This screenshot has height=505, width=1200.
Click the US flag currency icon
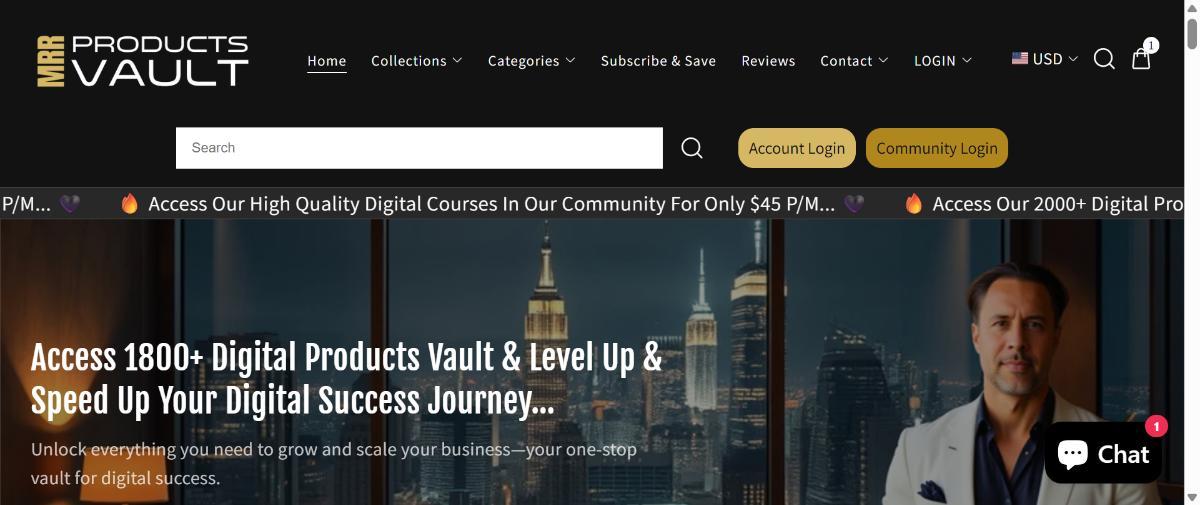(x=1020, y=59)
